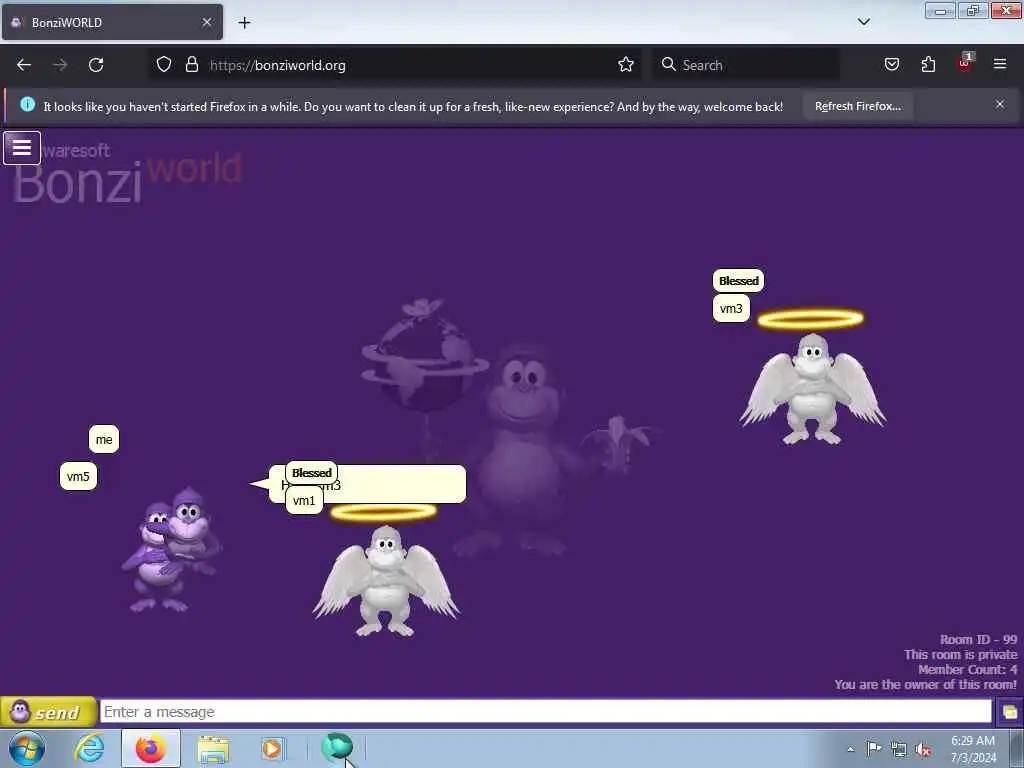Open Action Center flag icon

(874, 748)
